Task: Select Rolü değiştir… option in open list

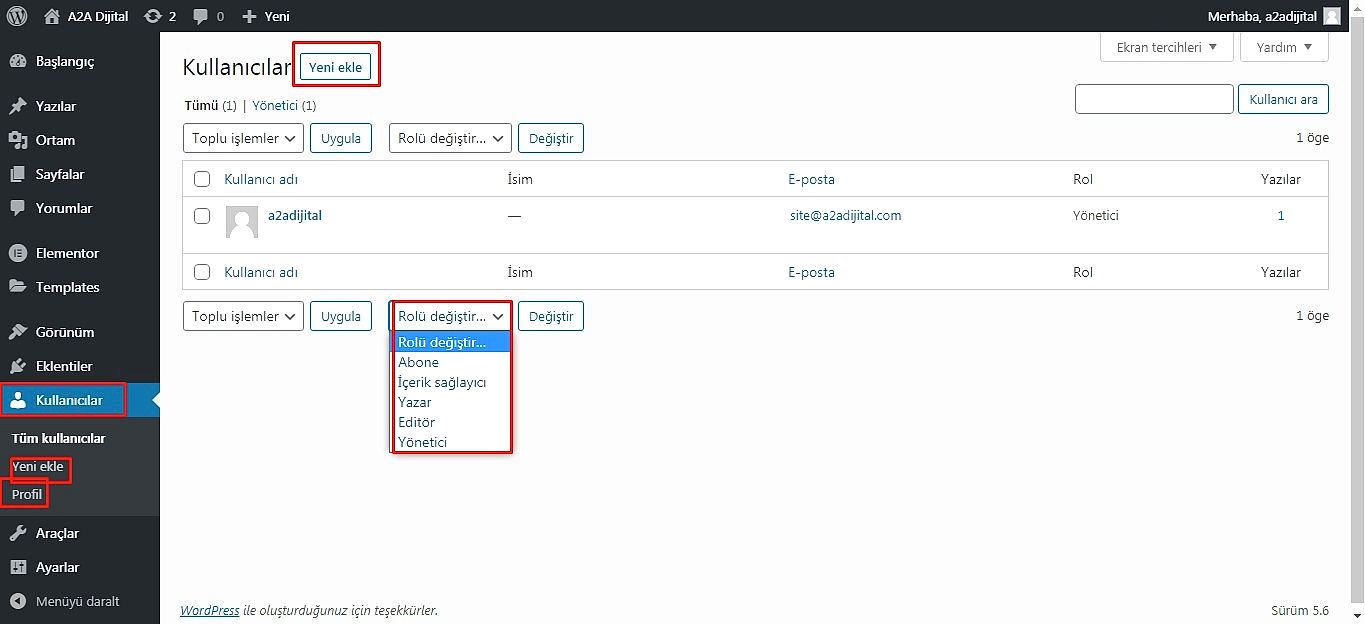Action: 450,342
